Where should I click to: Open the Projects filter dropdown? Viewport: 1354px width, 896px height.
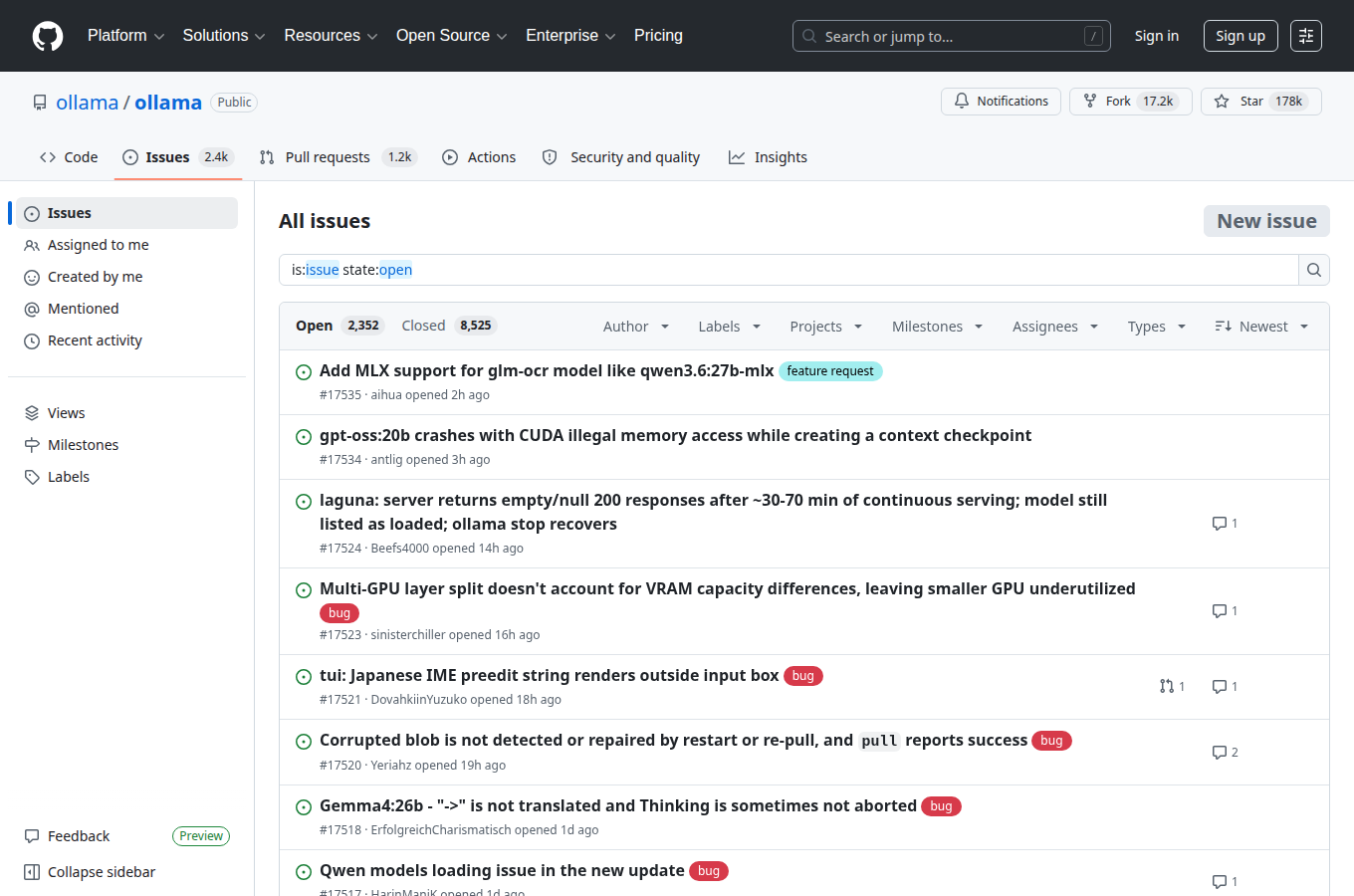coord(826,327)
